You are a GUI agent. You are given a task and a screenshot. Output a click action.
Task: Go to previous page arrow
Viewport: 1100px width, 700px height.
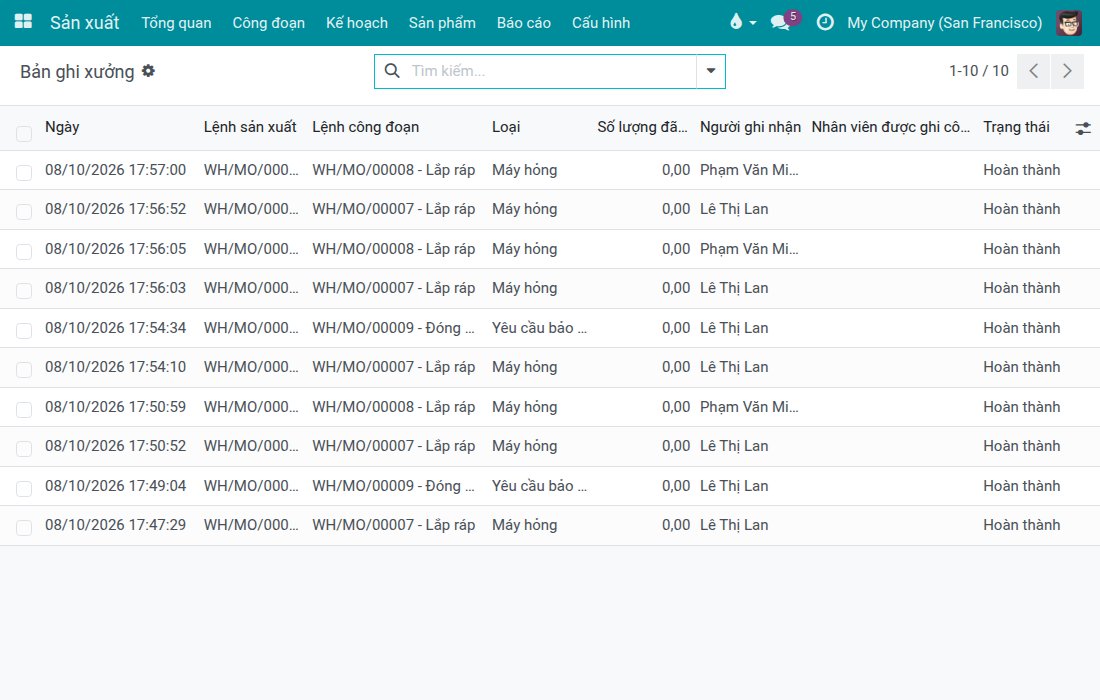point(1033,71)
